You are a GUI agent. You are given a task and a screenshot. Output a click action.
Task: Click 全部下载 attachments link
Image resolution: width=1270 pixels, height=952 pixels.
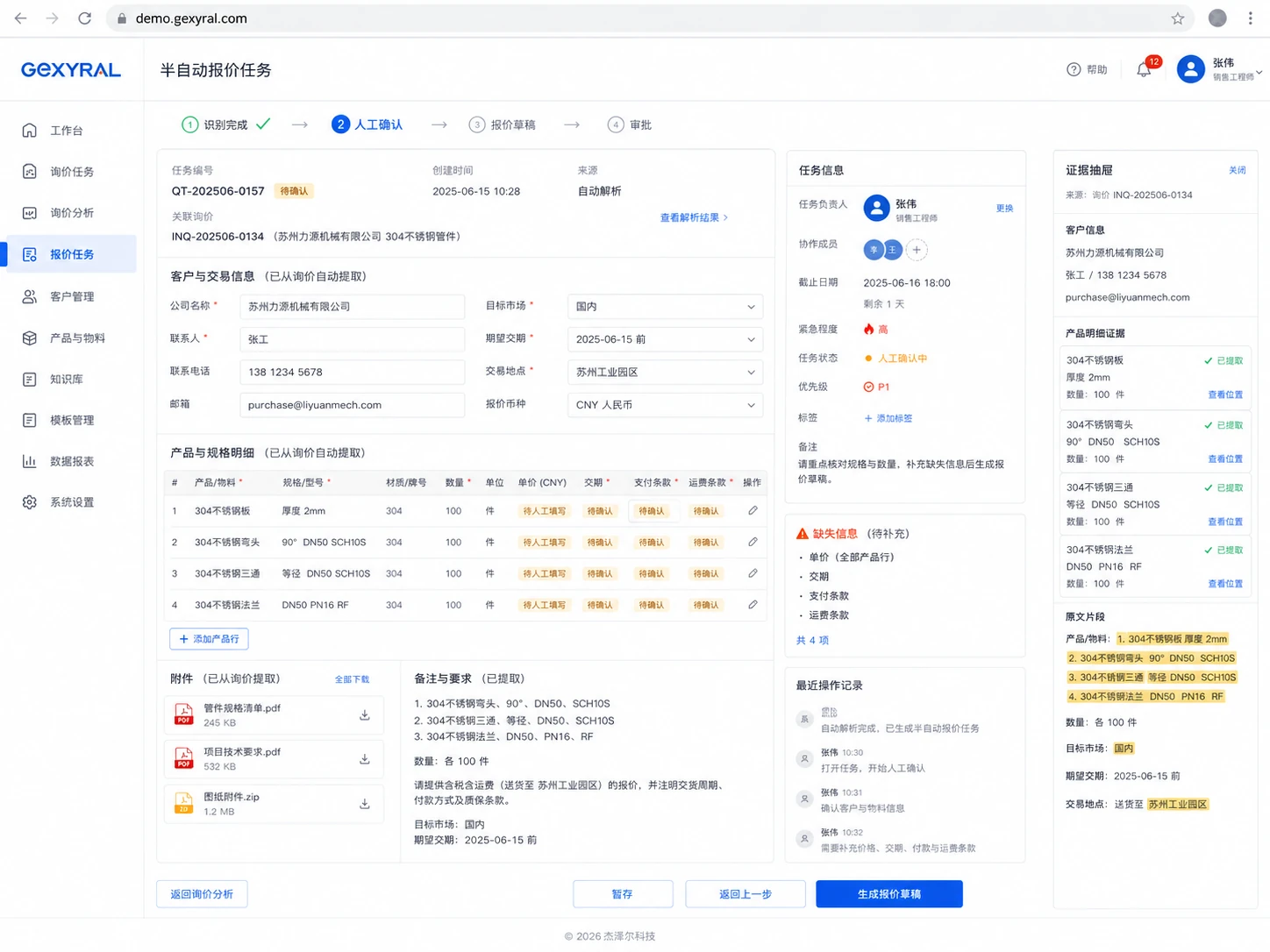pyautogui.click(x=352, y=679)
